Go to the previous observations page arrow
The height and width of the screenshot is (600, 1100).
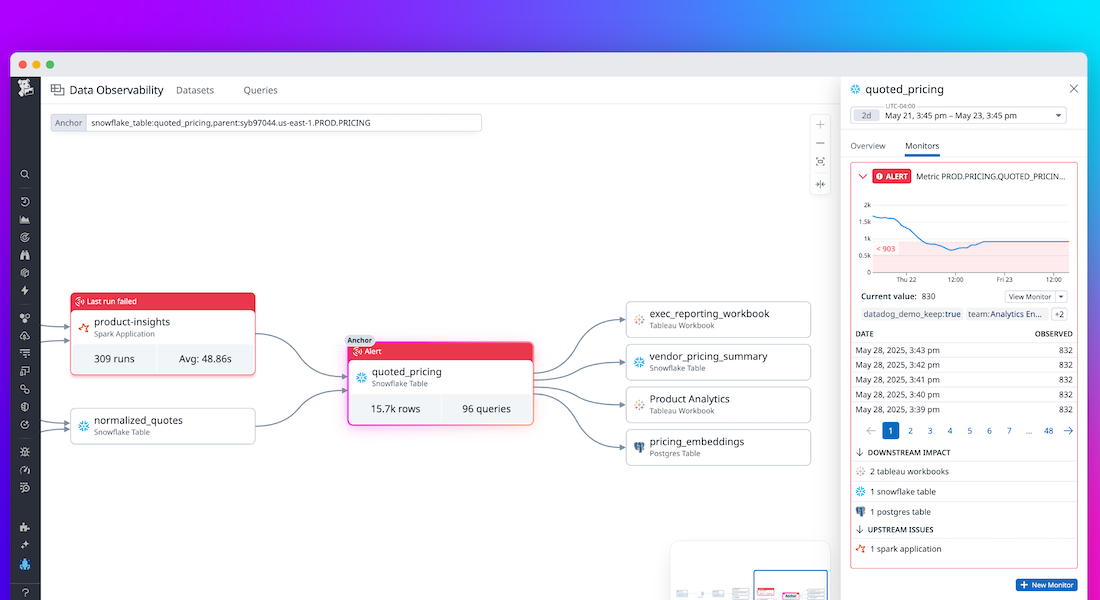point(871,431)
